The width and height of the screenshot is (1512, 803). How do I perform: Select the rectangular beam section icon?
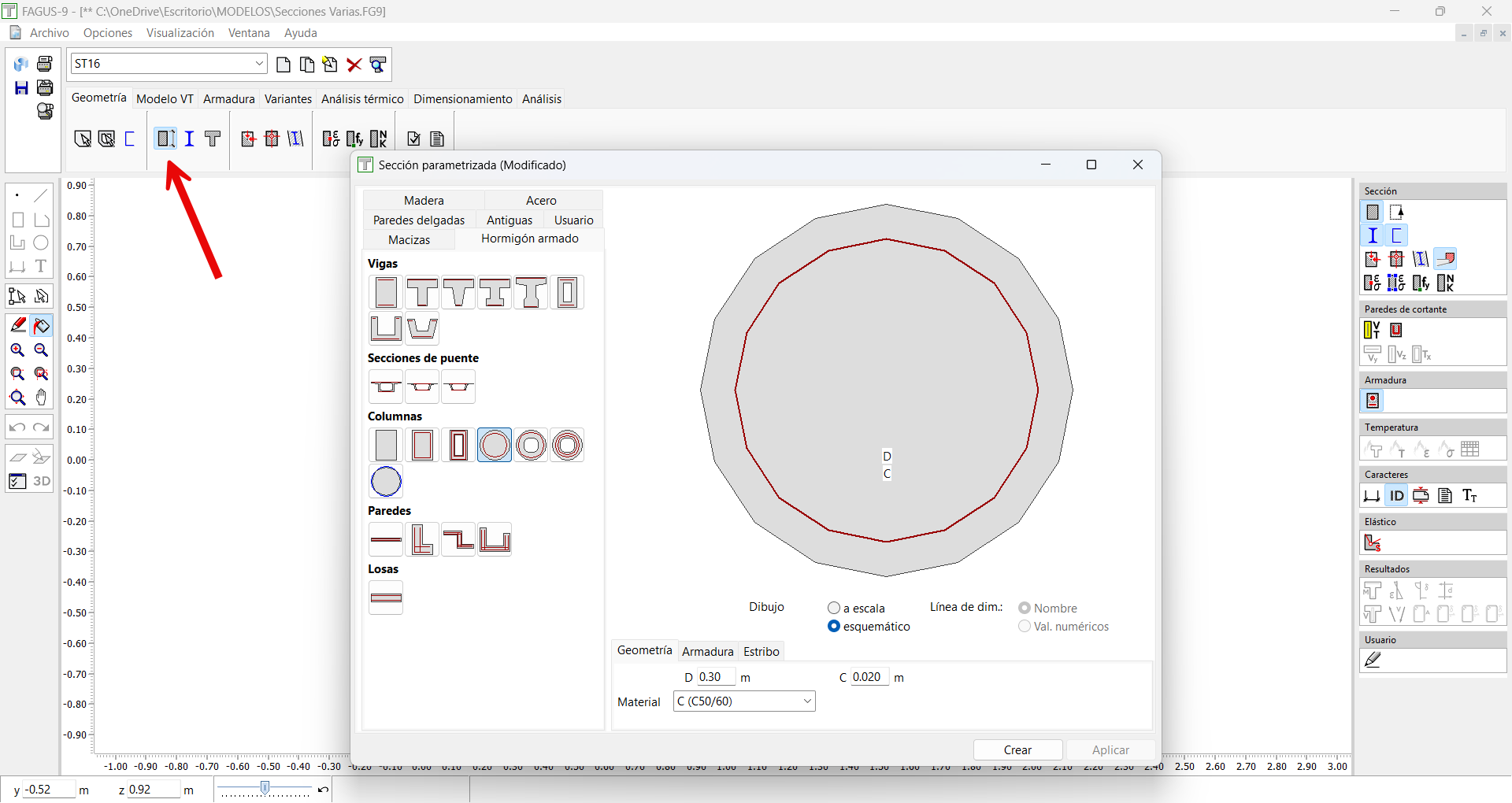tap(386, 293)
